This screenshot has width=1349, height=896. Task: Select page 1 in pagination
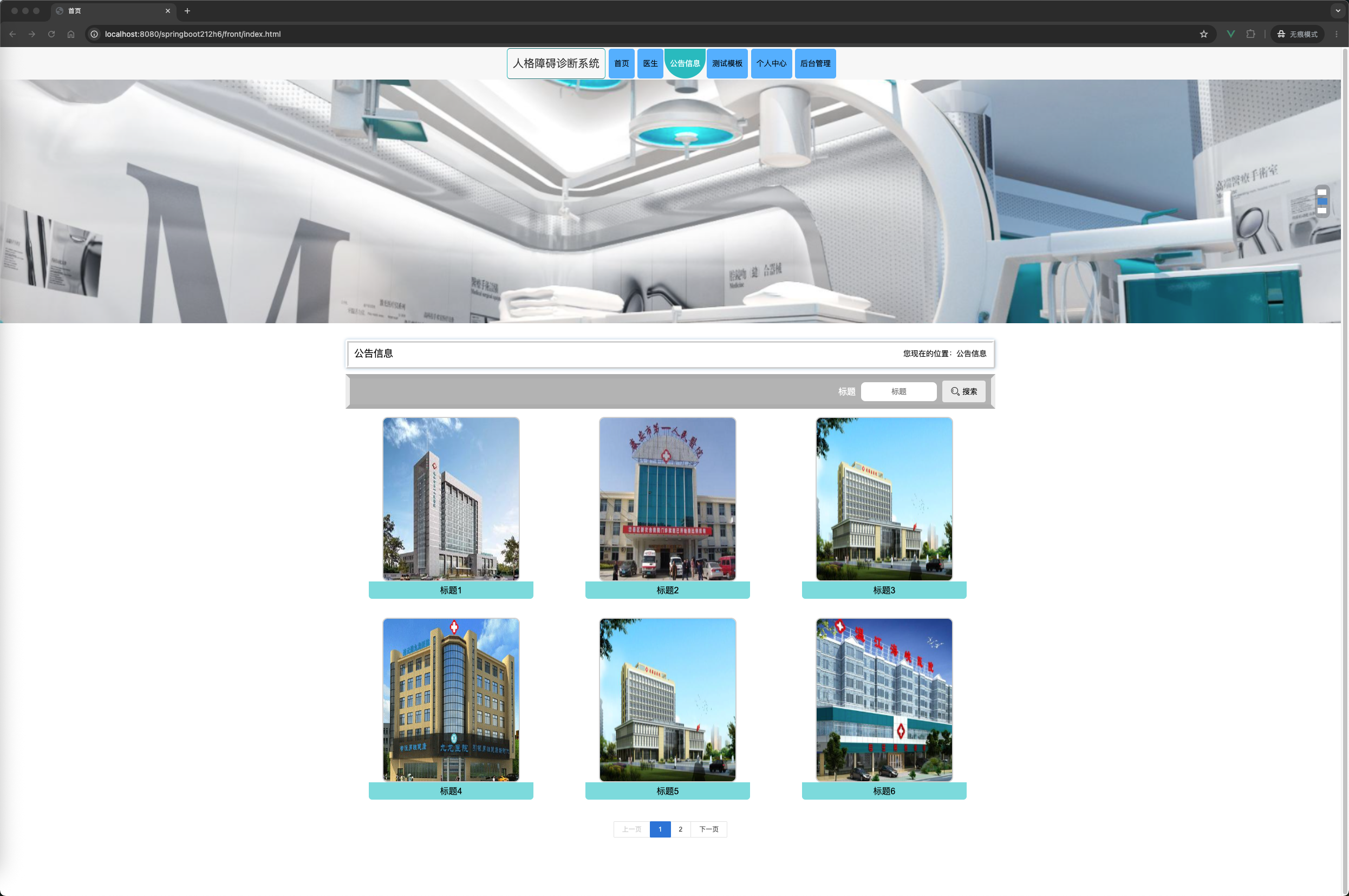[660, 829]
